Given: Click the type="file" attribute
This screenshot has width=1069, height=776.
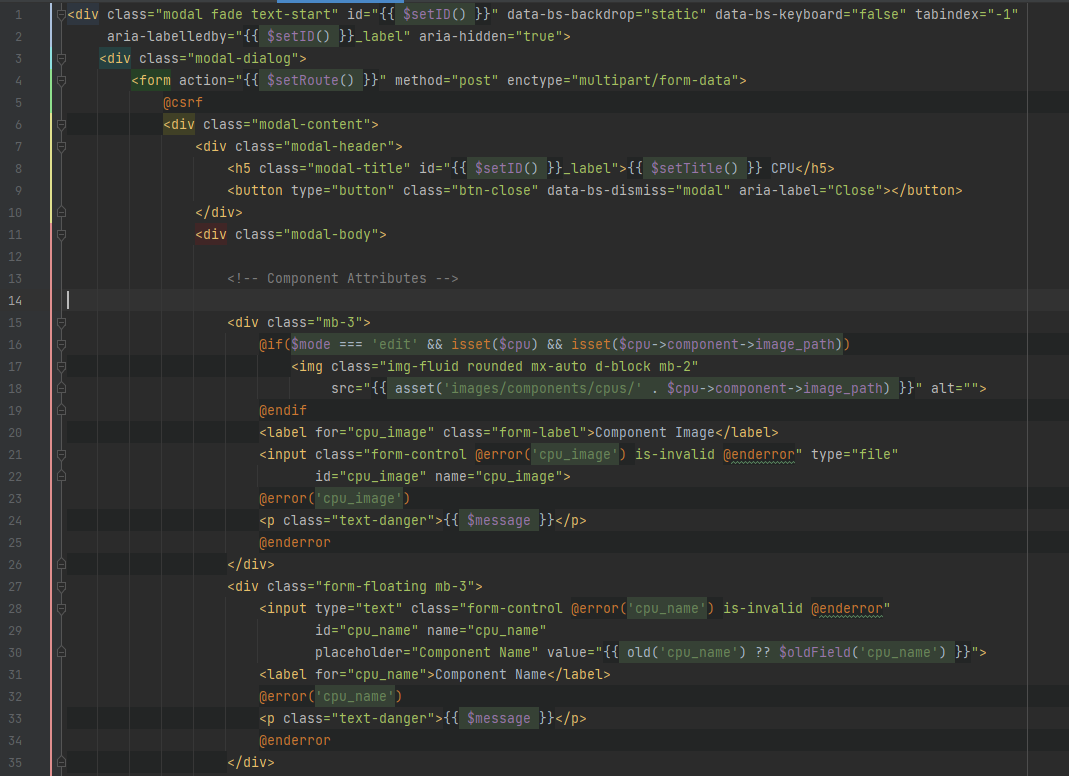Looking at the screenshot, I should coord(854,454).
